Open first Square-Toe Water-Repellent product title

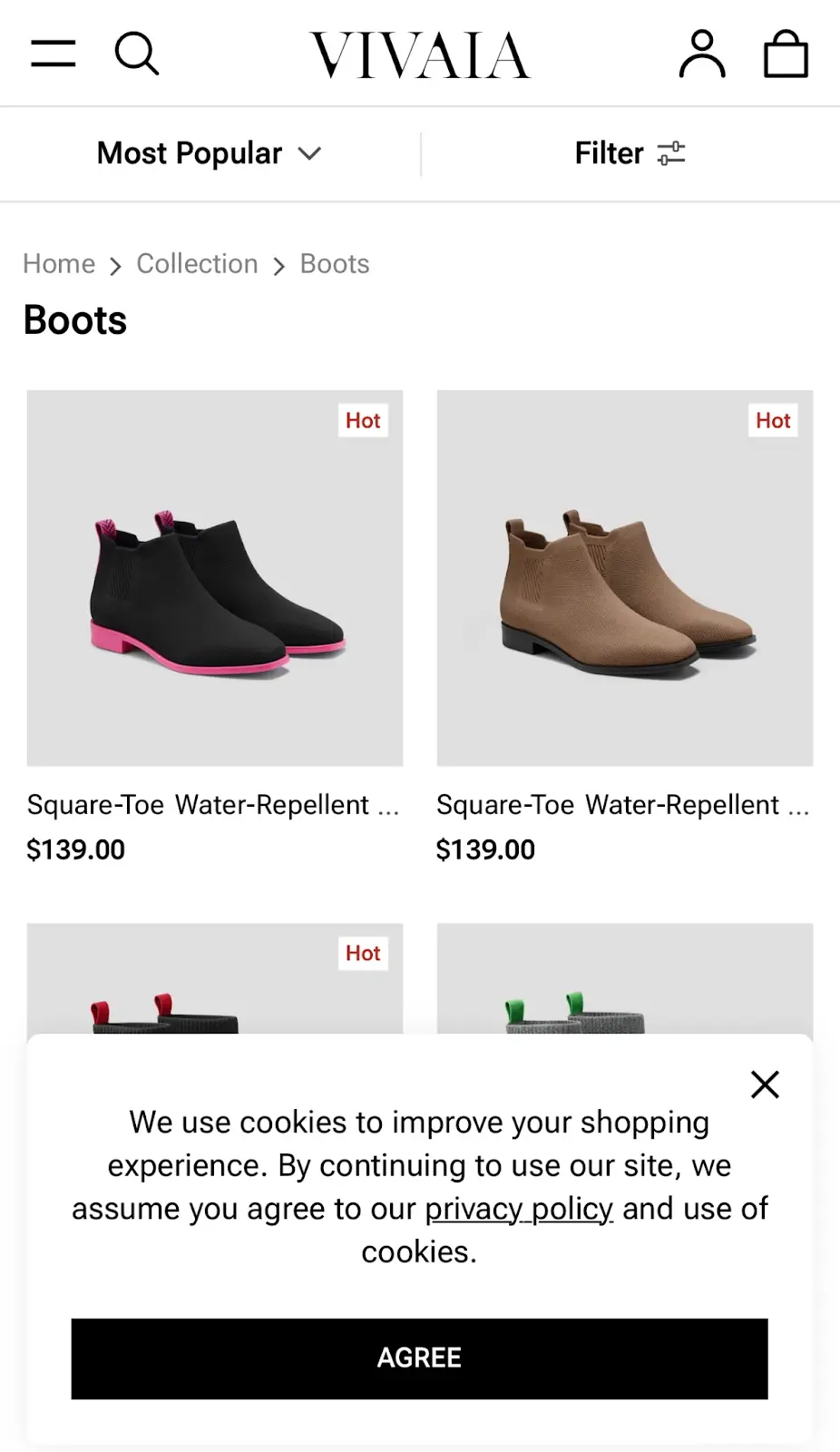point(213,805)
